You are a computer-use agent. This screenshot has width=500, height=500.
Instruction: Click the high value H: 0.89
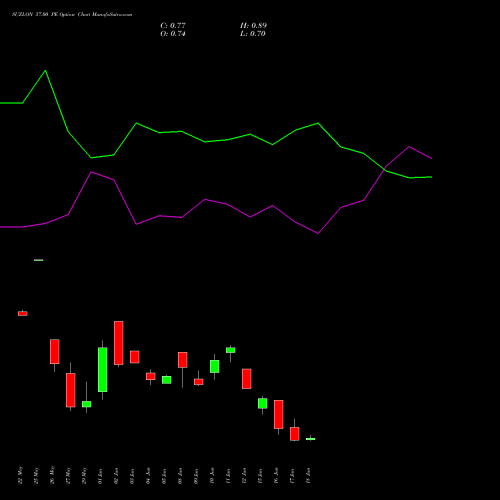[253, 26]
